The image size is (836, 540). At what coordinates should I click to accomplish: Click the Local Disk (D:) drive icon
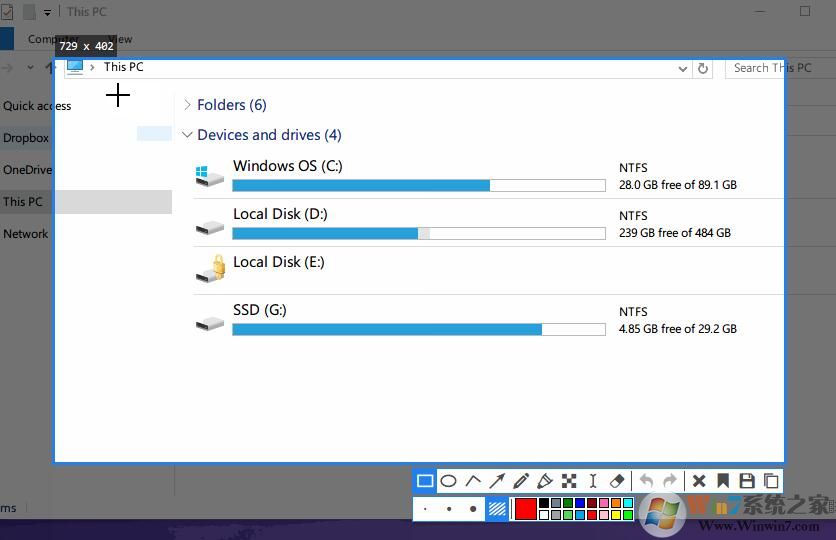210,228
